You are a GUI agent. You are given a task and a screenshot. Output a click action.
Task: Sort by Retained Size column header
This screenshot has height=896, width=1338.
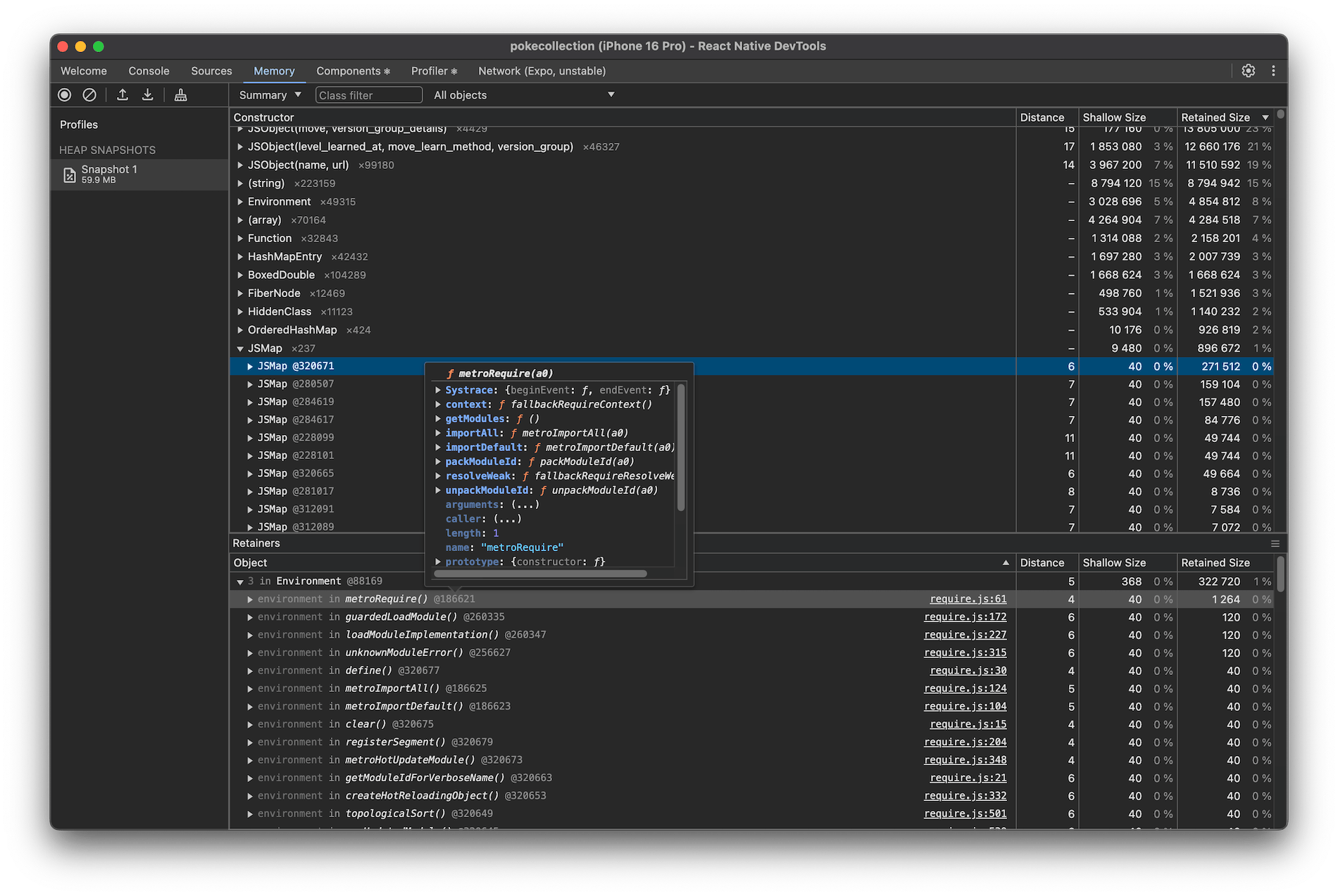coord(1215,118)
